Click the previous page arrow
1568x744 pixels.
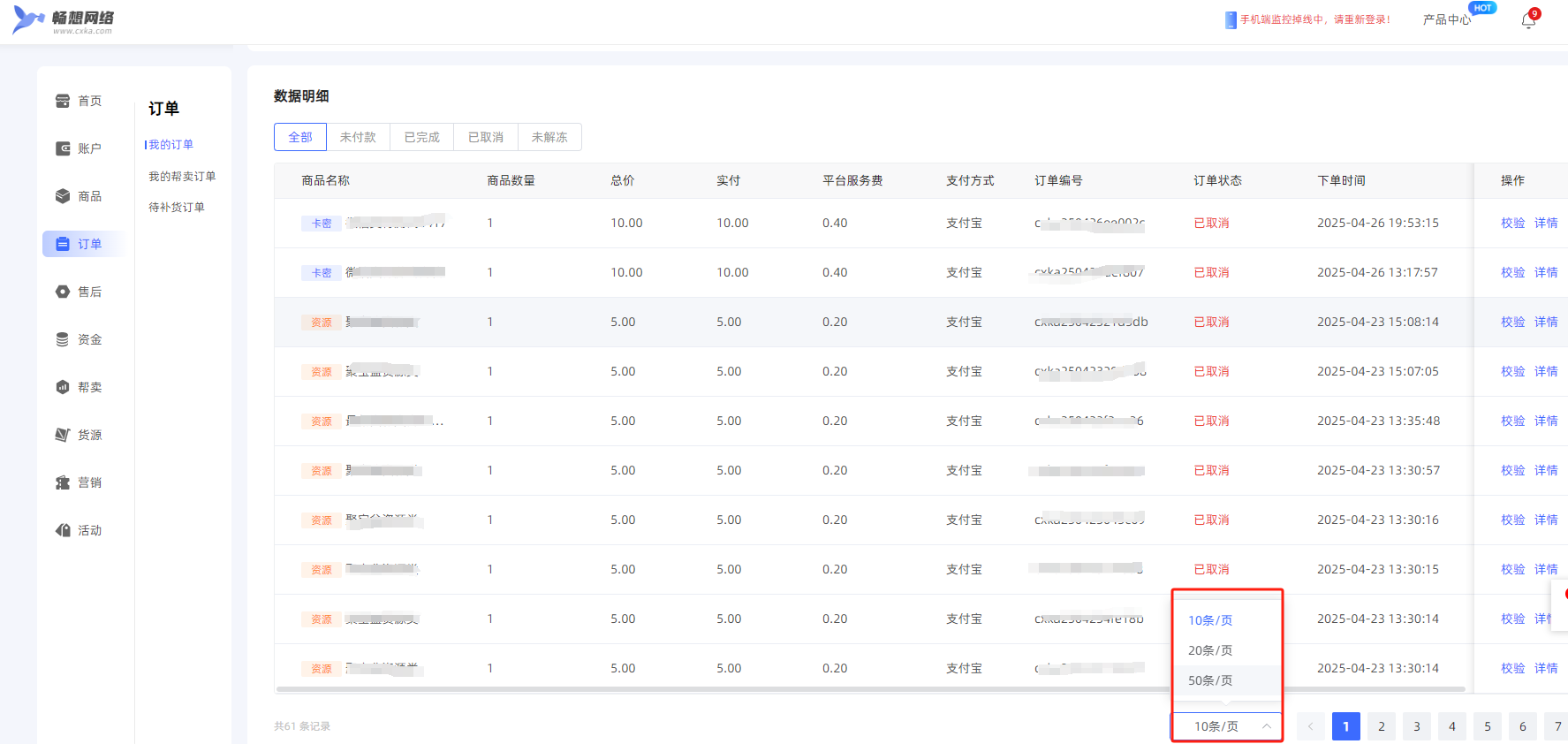click(x=1311, y=726)
